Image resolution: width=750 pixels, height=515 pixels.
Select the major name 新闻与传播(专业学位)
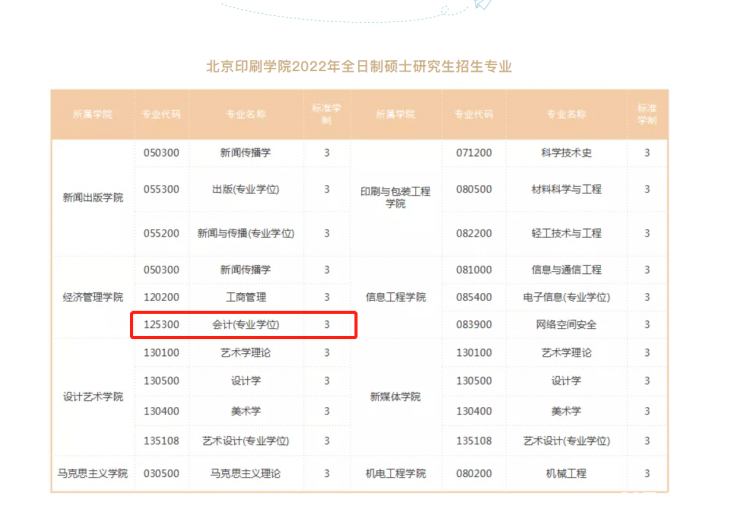click(x=246, y=233)
